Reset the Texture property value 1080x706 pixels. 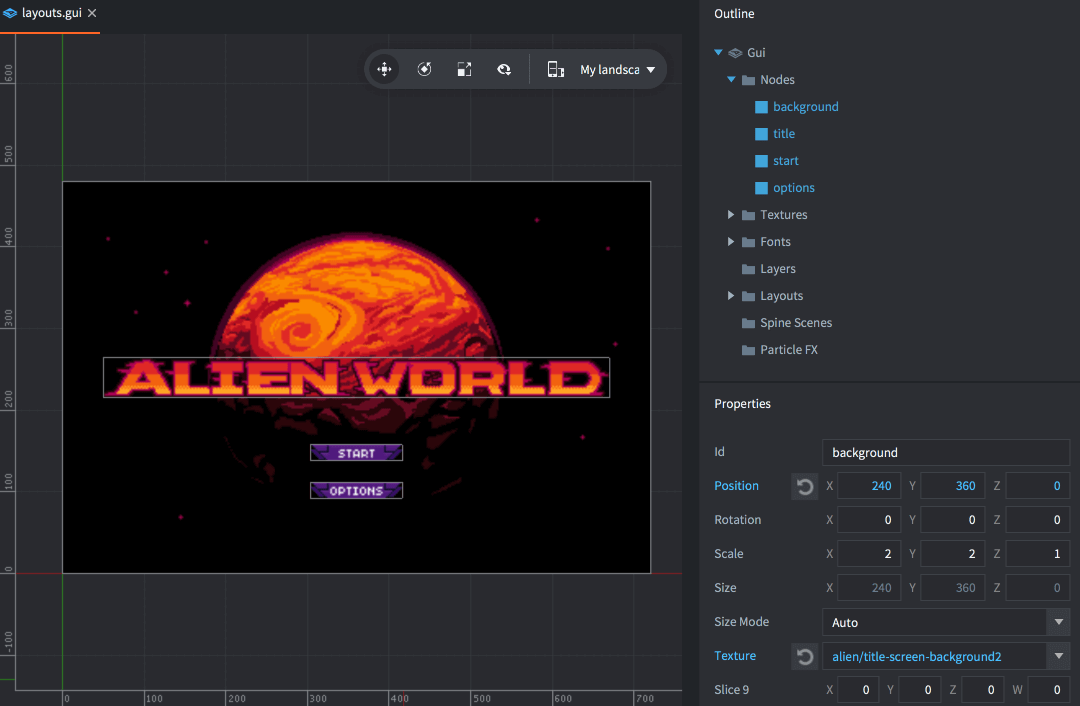pyautogui.click(x=804, y=656)
